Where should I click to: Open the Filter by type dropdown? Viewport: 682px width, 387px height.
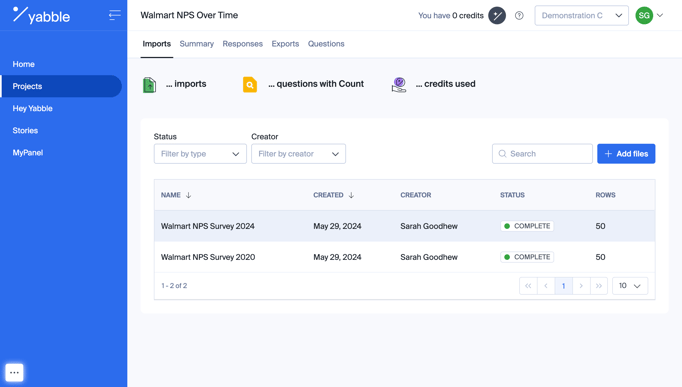200,154
